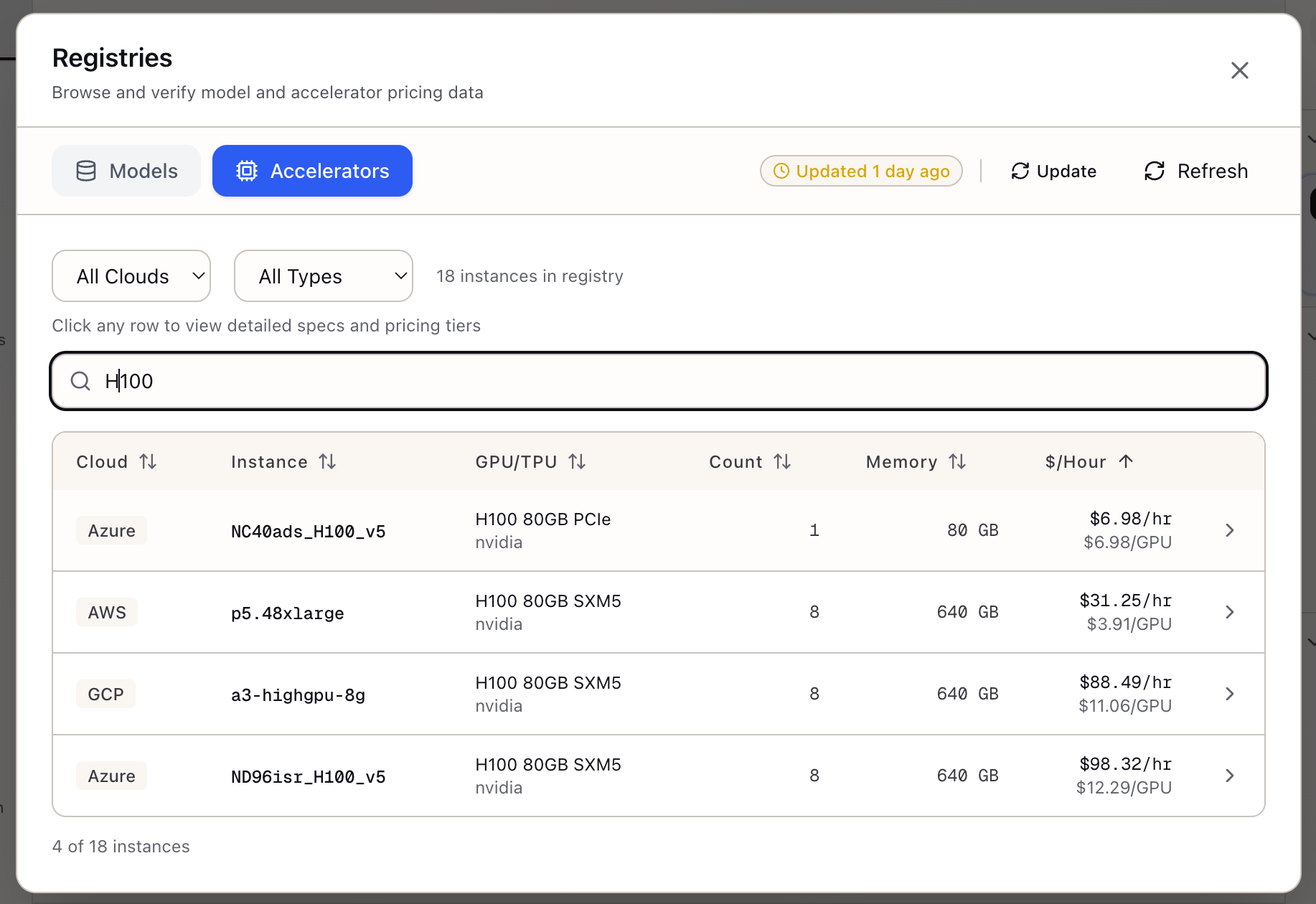The image size is (1316, 904).
Task: Expand p5.48xlarge row details chevron
Action: tap(1229, 612)
